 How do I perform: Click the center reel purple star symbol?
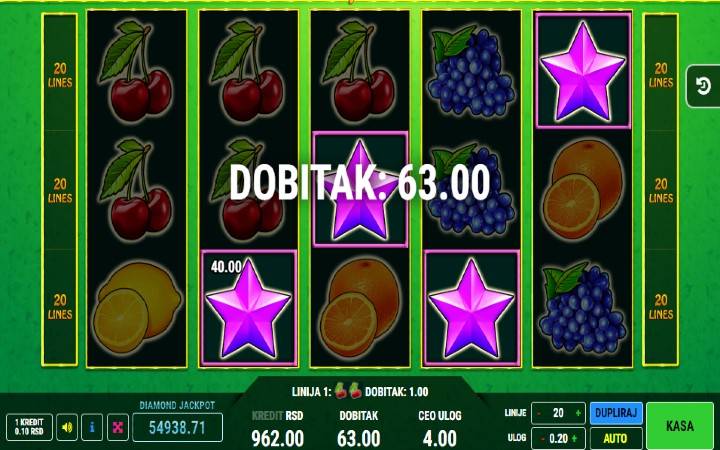pyautogui.click(x=360, y=189)
